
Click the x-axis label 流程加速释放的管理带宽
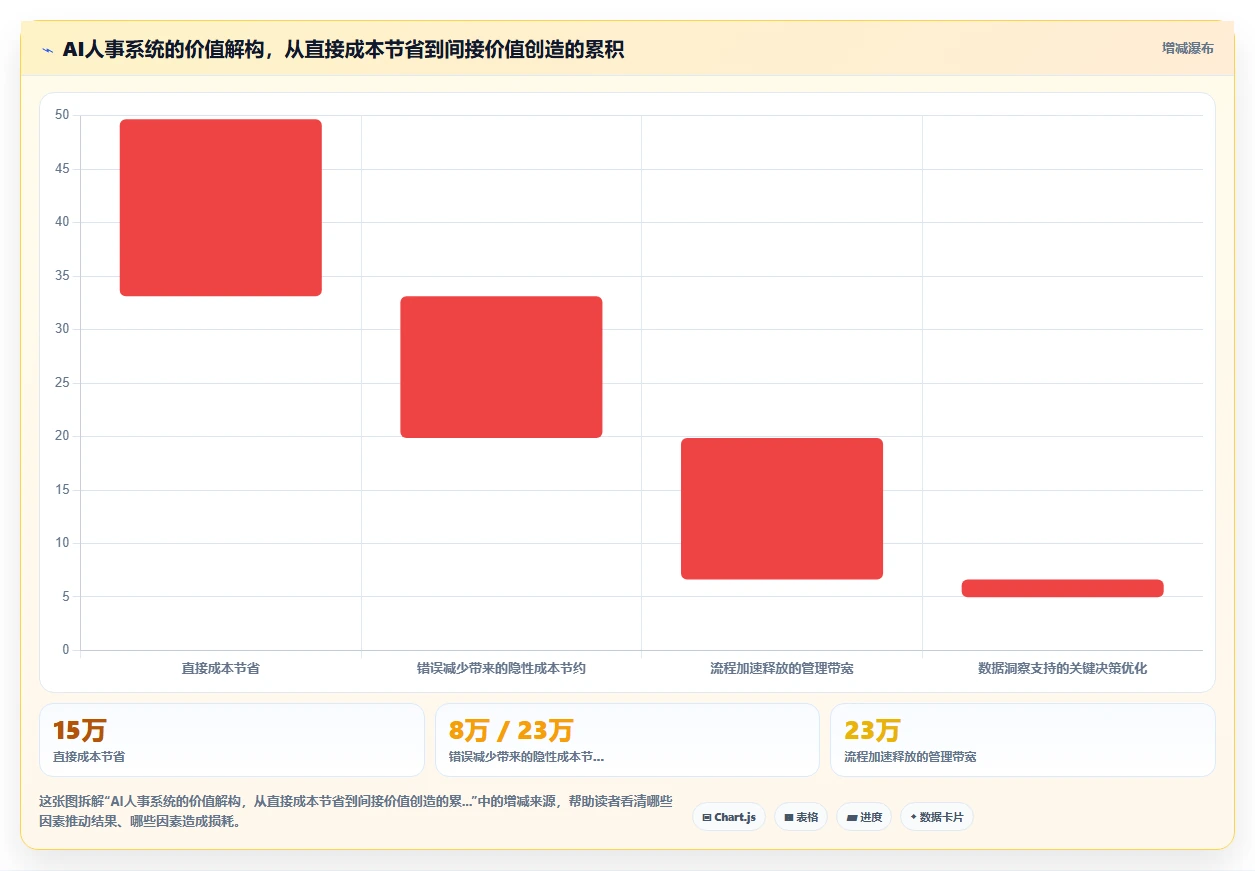(782, 668)
